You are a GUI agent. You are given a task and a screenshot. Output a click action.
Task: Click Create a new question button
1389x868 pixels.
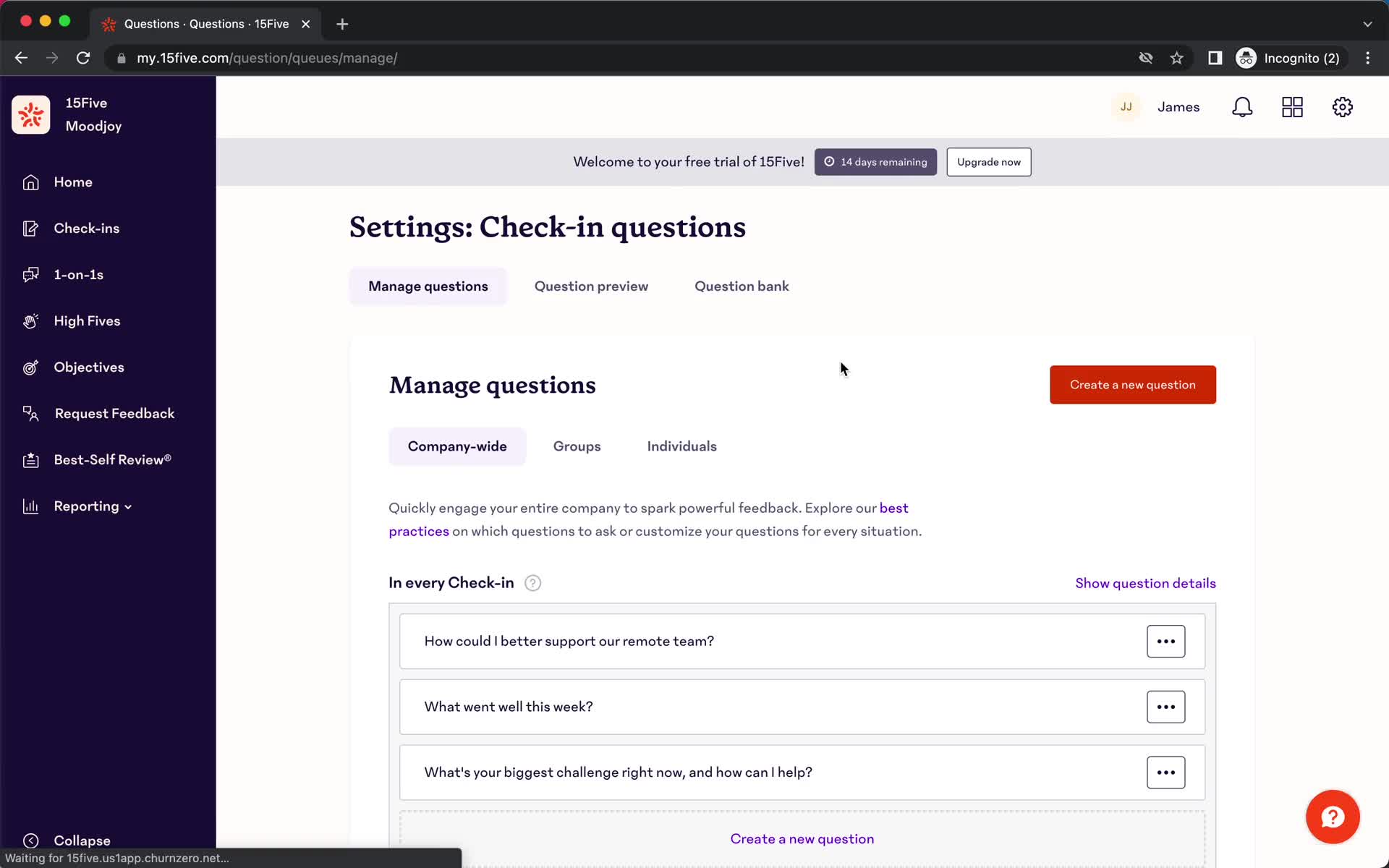pyautogui.click(x=1132, y=384)
